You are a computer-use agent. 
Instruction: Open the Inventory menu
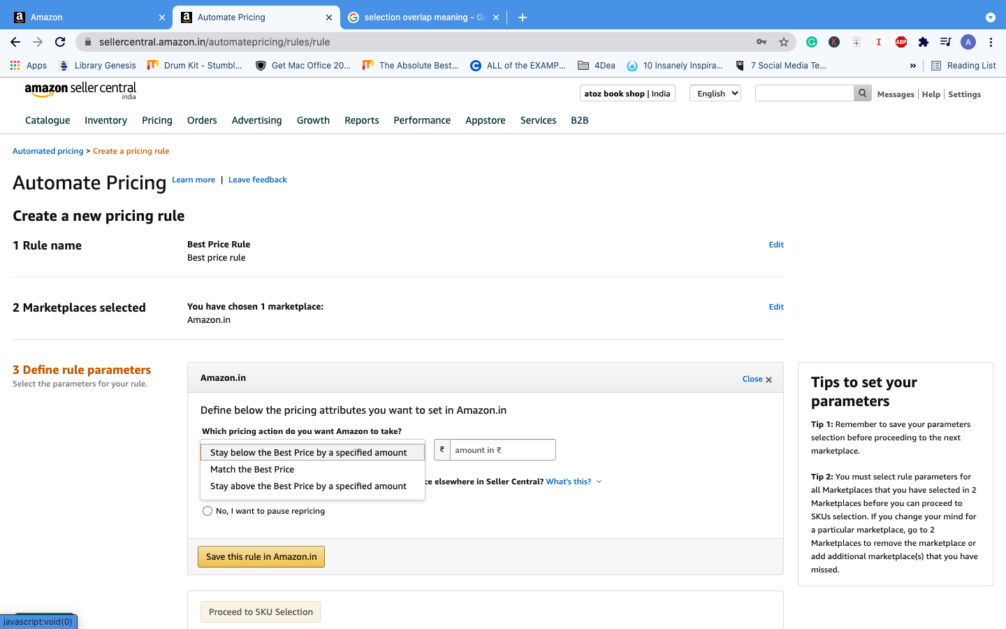tap(106, 120)
